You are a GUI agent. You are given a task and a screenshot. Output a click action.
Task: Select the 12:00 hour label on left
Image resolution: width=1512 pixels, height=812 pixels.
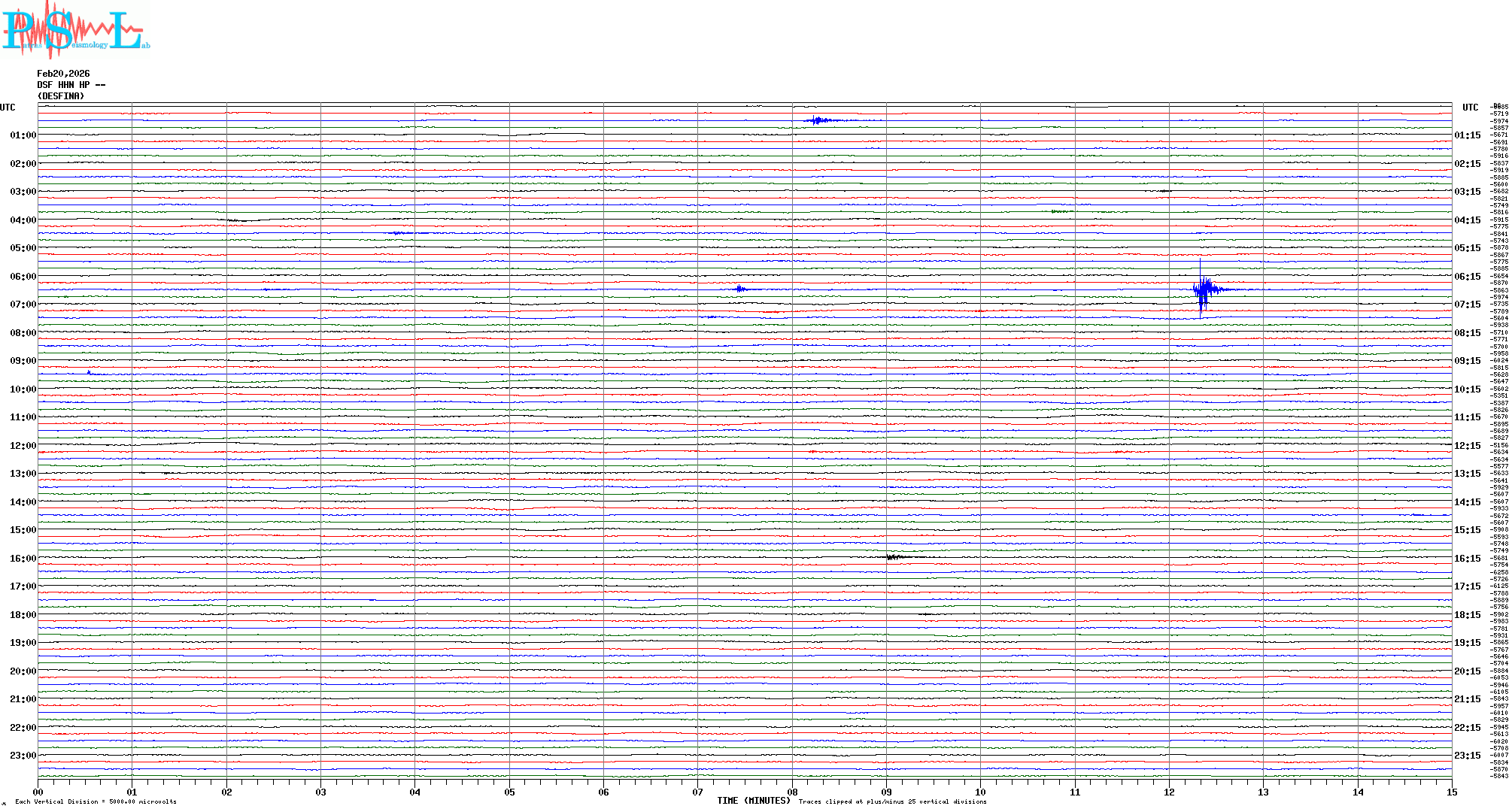point(23,446)
